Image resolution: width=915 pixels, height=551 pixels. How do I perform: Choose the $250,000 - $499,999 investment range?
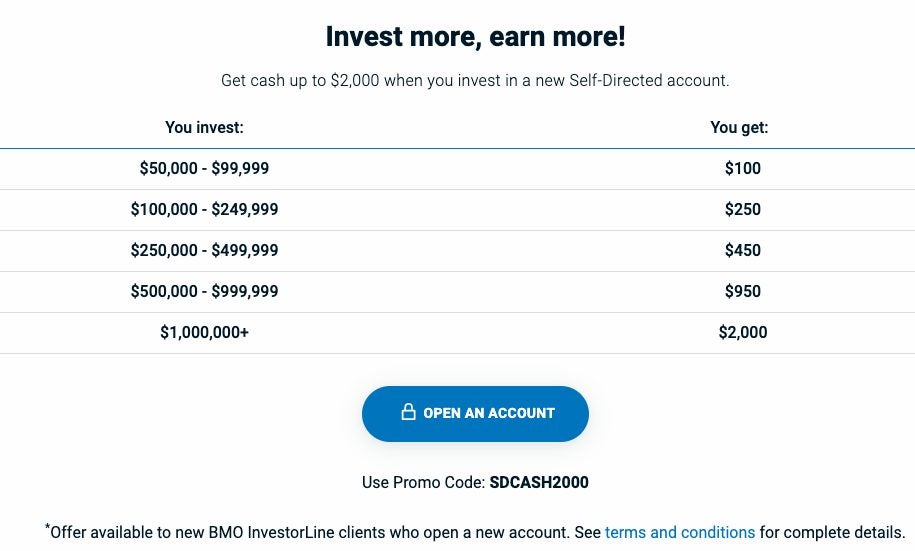(x=204, y=251)
